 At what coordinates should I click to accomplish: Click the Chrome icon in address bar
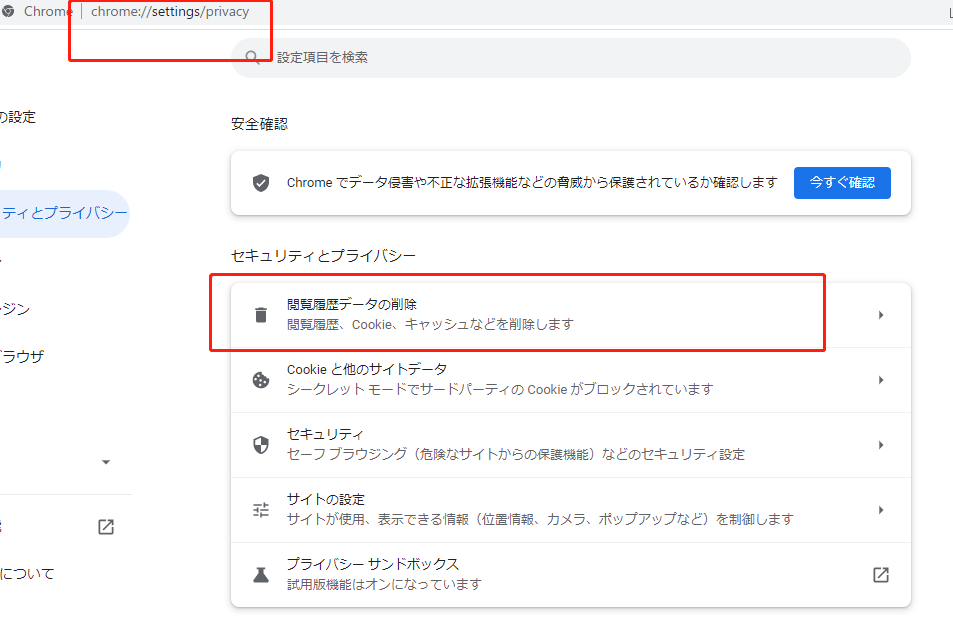pyautogui.click(x=8, y=11)
